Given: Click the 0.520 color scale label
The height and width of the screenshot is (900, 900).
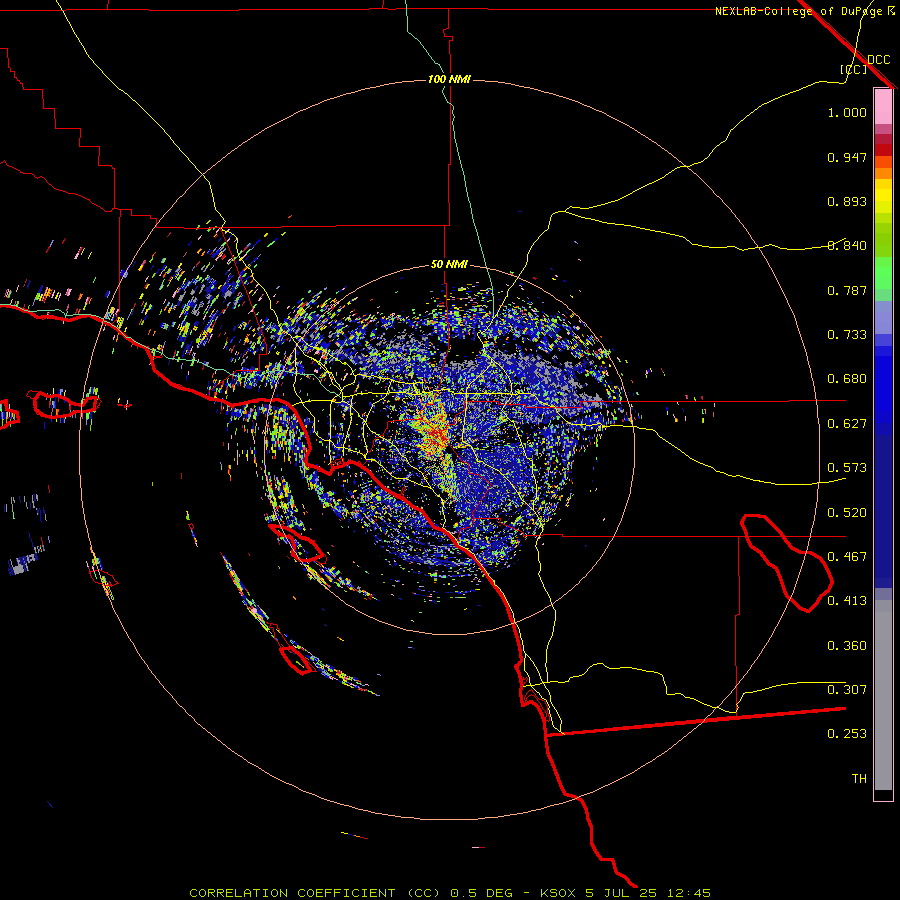Looking at the screenshot, I should 847,513.
